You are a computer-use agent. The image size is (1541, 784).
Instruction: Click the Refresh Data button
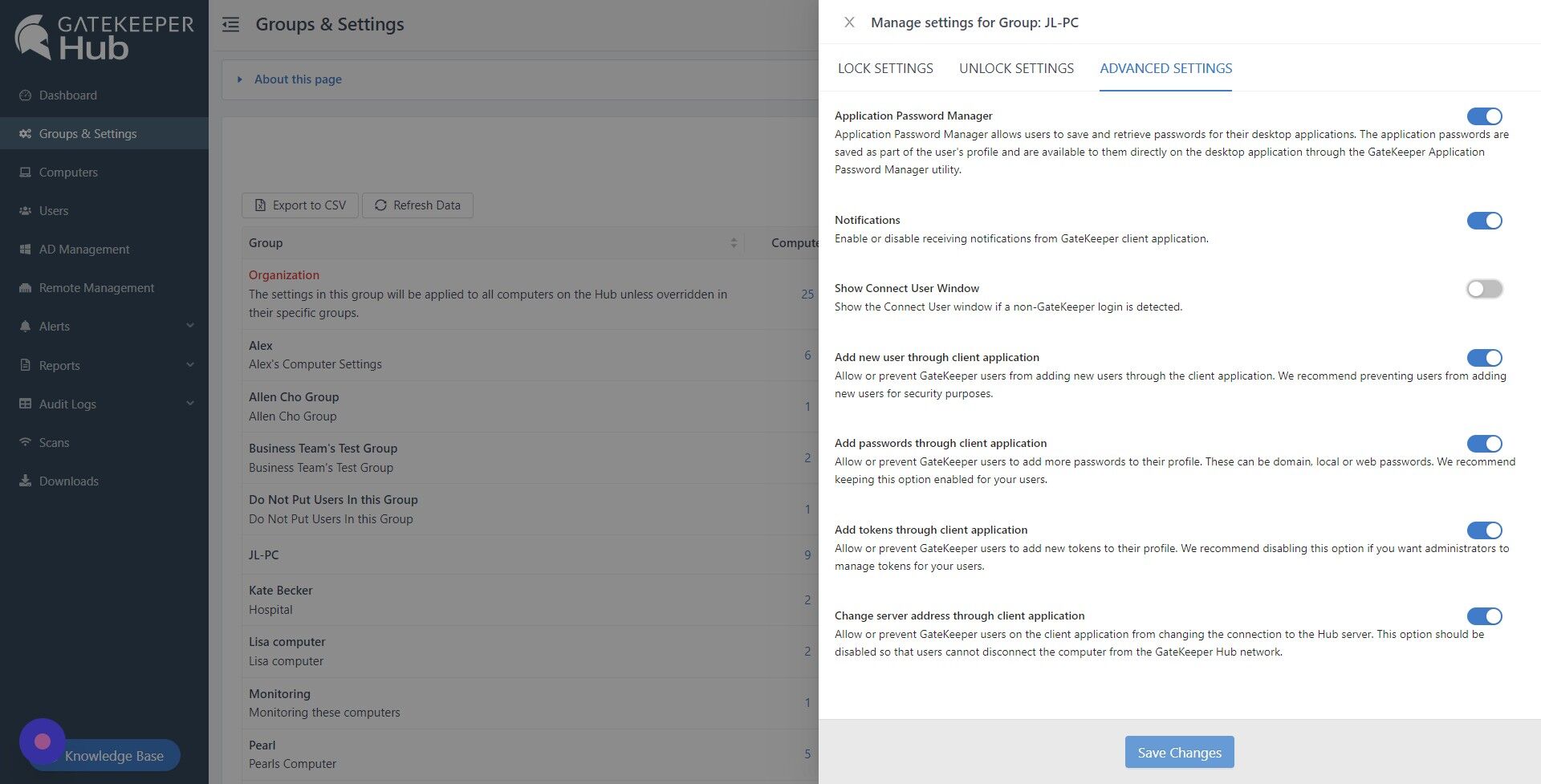click(417, 205)
